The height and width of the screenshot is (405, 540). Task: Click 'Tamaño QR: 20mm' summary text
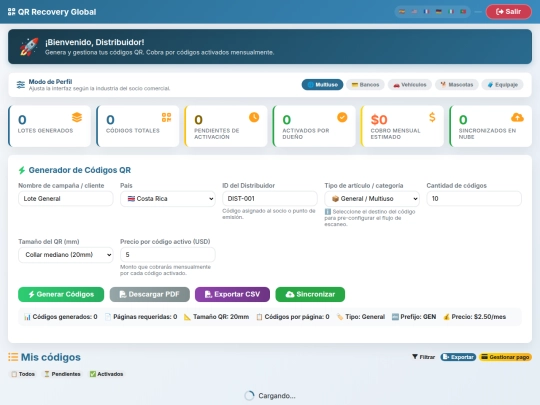217,317
